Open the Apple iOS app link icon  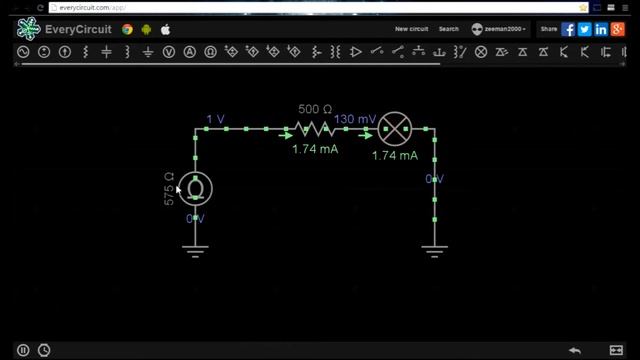click(165, 29)
